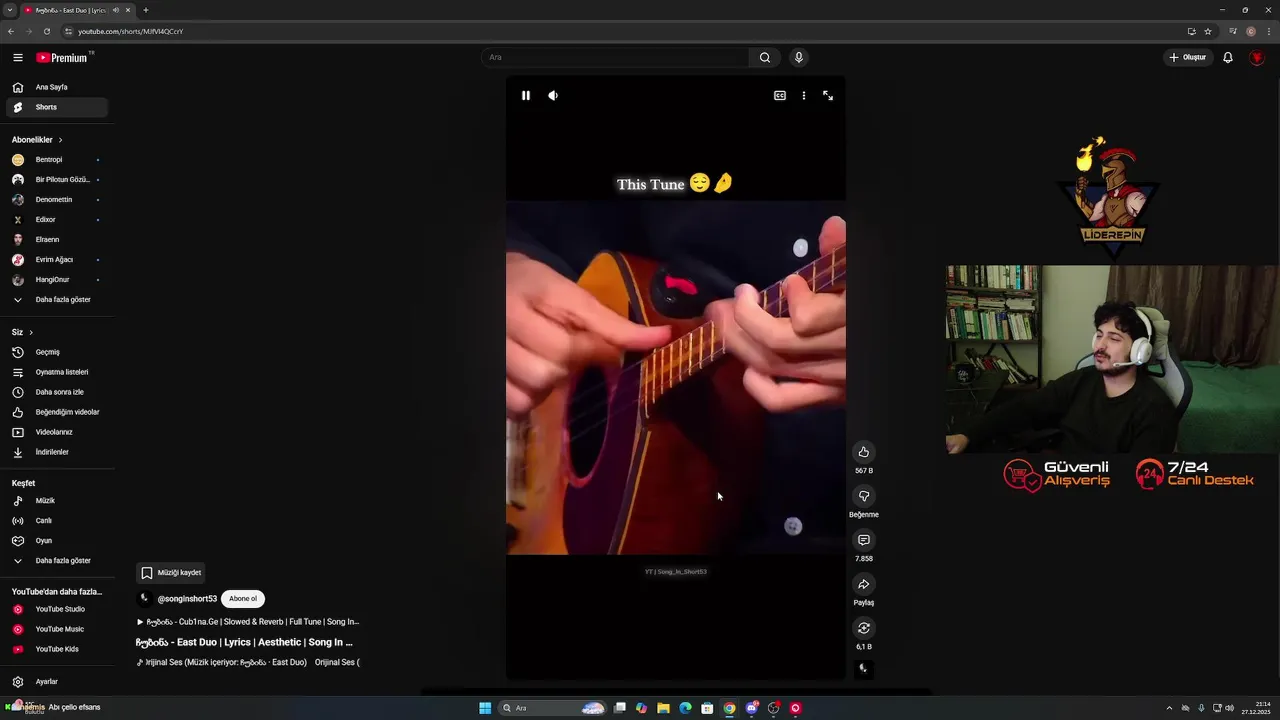Like the Short with thumbs up
This screenshot has width=1280, height=720.
[864, 452]
